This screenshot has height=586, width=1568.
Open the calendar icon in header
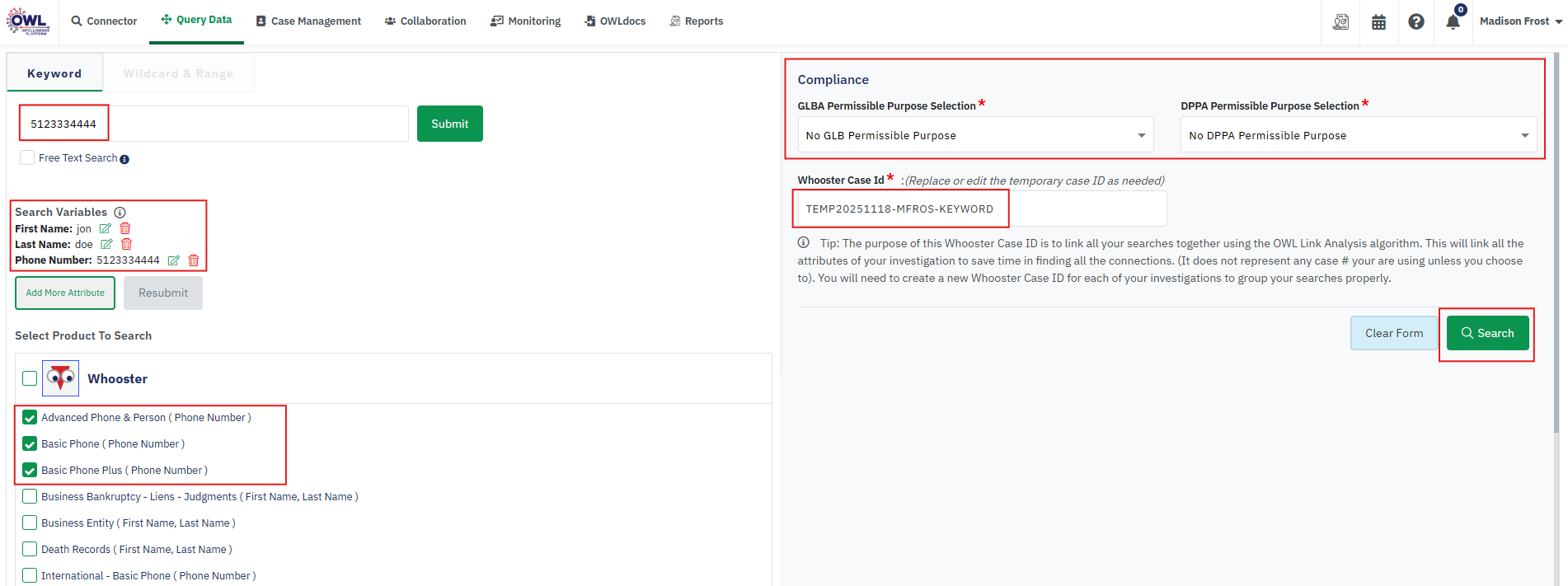[1378, 22]
